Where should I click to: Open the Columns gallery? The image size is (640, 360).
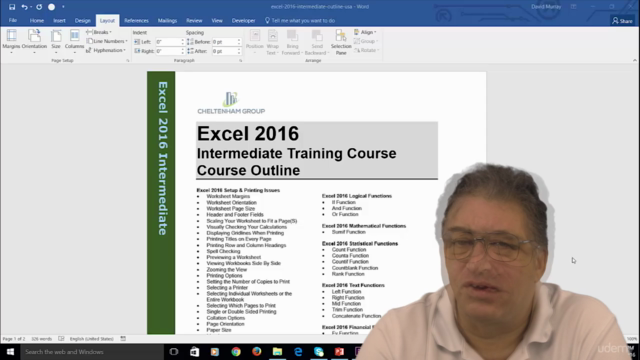pyautogui.click(x=74, y=41)
